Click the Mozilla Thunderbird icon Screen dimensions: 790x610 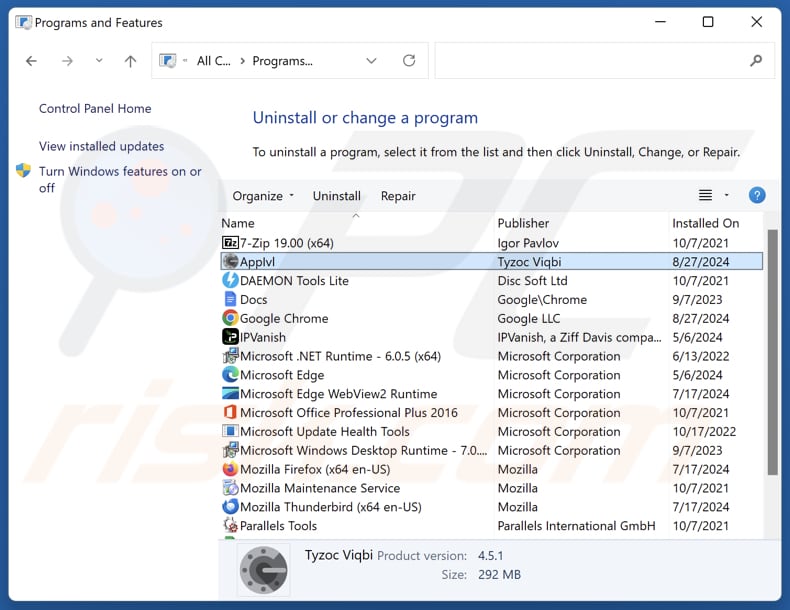click(230, 506)
